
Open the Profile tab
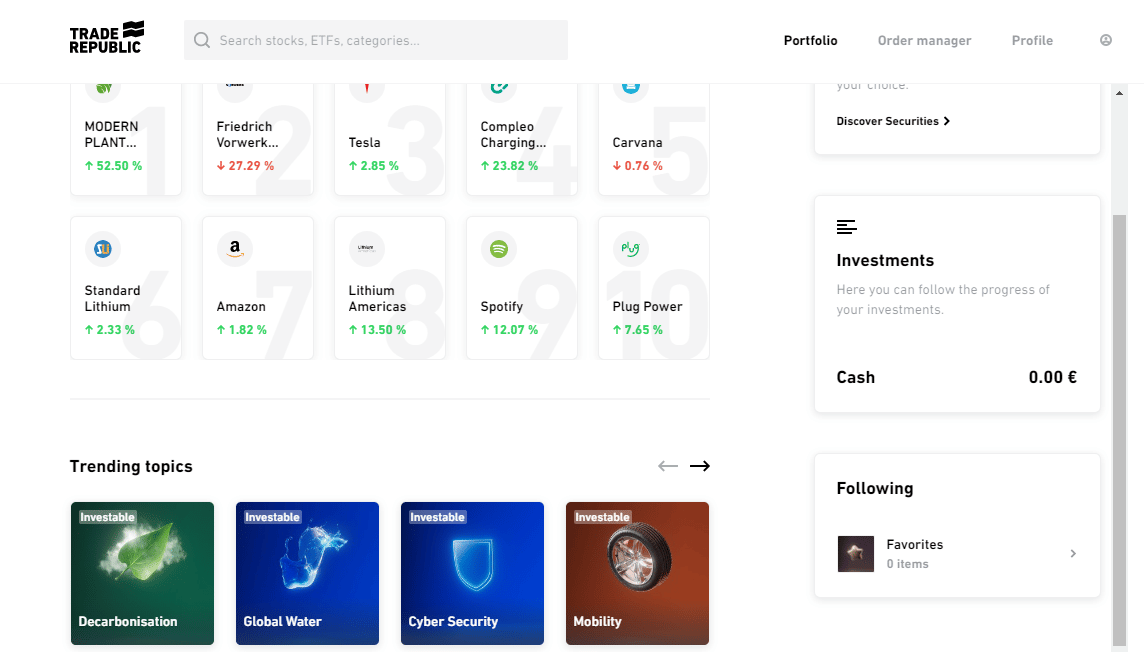point(1032,41)
